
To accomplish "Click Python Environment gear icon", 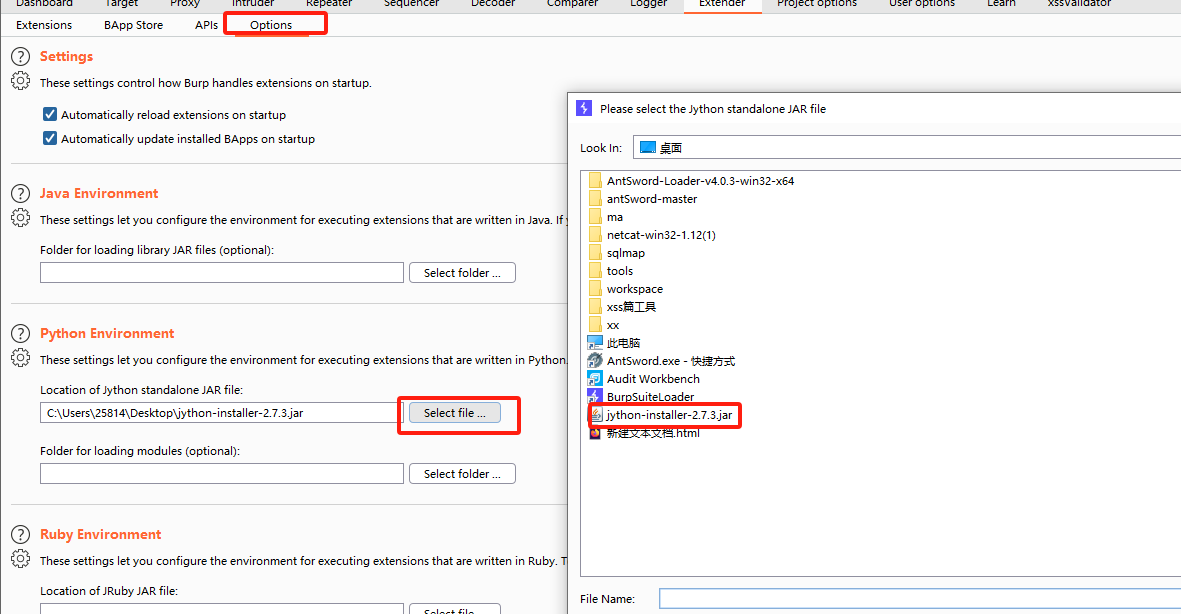I will coord(20,358).
